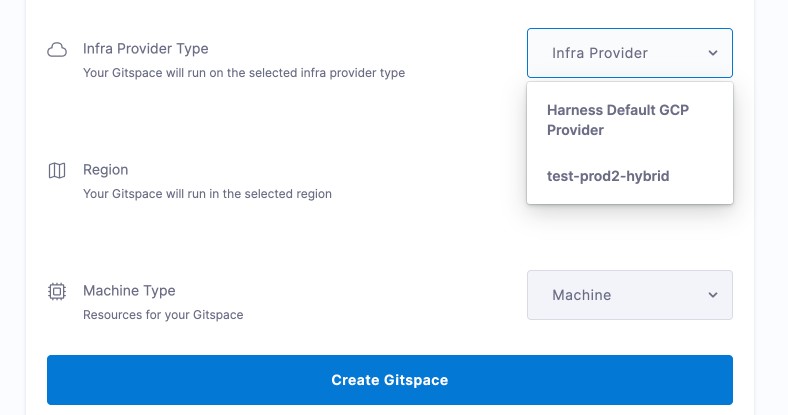
Task: Click the Region heading label
Action: 105,170
